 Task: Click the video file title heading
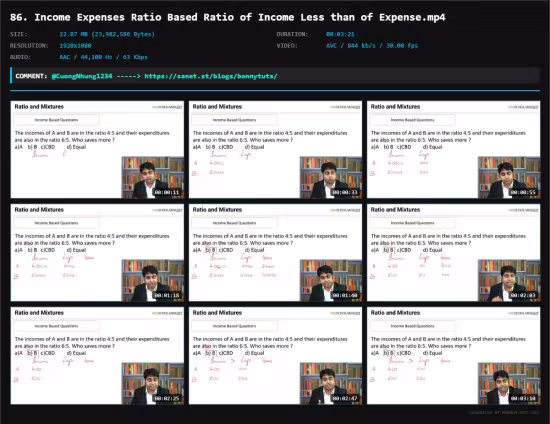coord(228,17)
